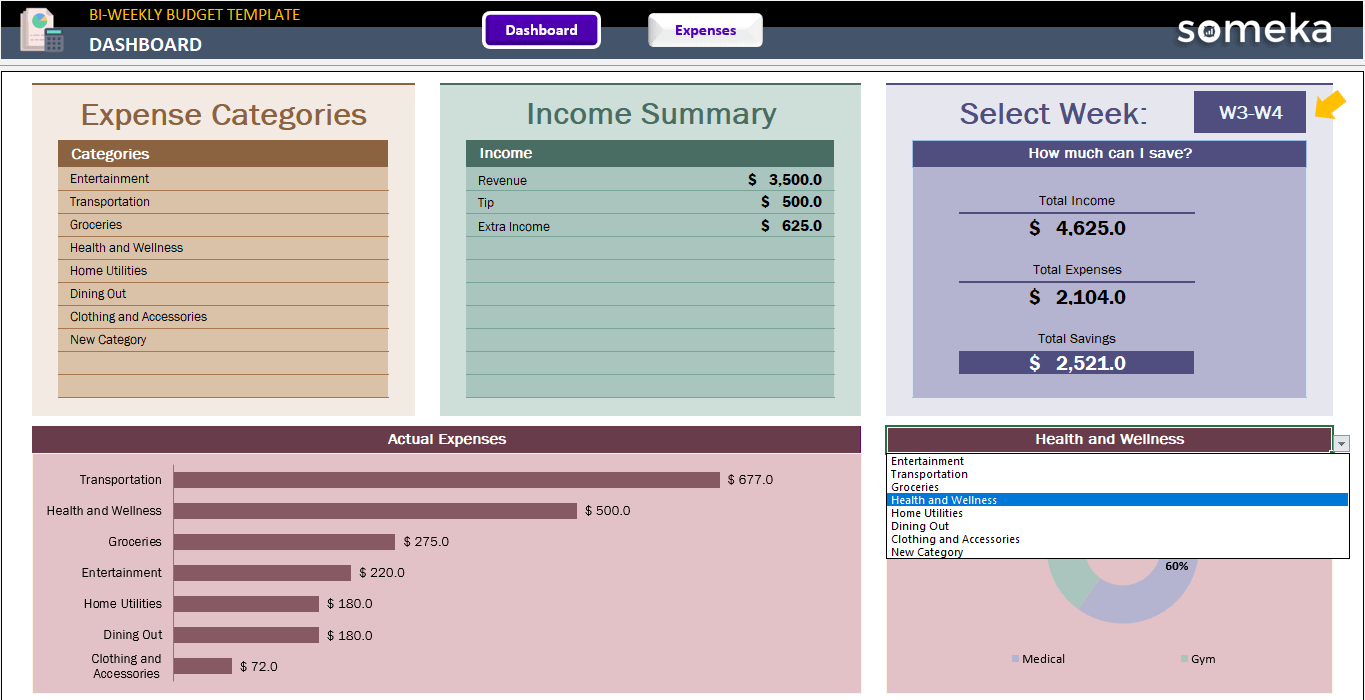The height and width of the screenshot is (700, 1365).
Task: Click the Total Savings amount
Action: pyautogui.click(x=1076, y=361)
